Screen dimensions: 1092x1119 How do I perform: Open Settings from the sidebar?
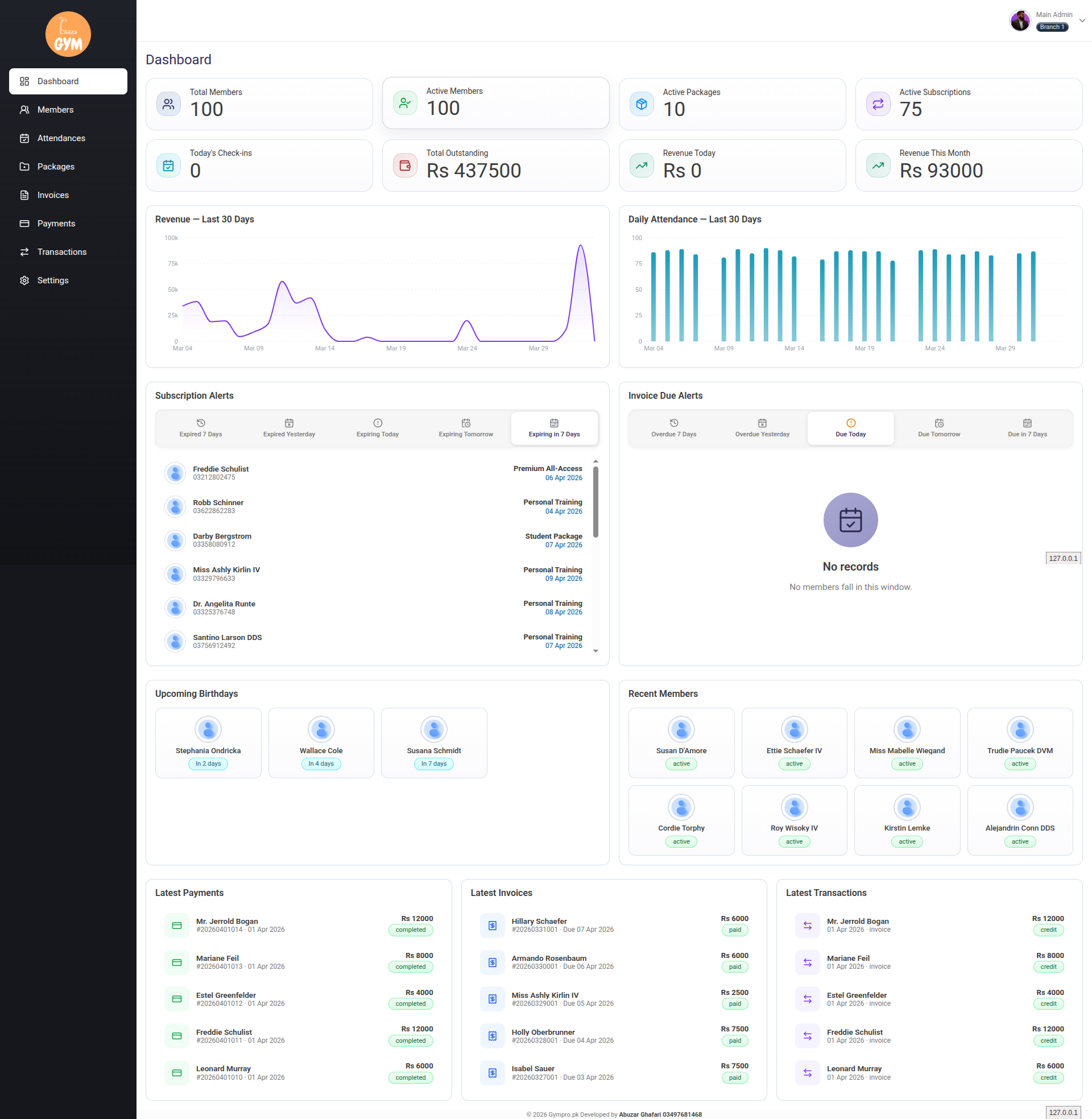[x=53, y=280]
